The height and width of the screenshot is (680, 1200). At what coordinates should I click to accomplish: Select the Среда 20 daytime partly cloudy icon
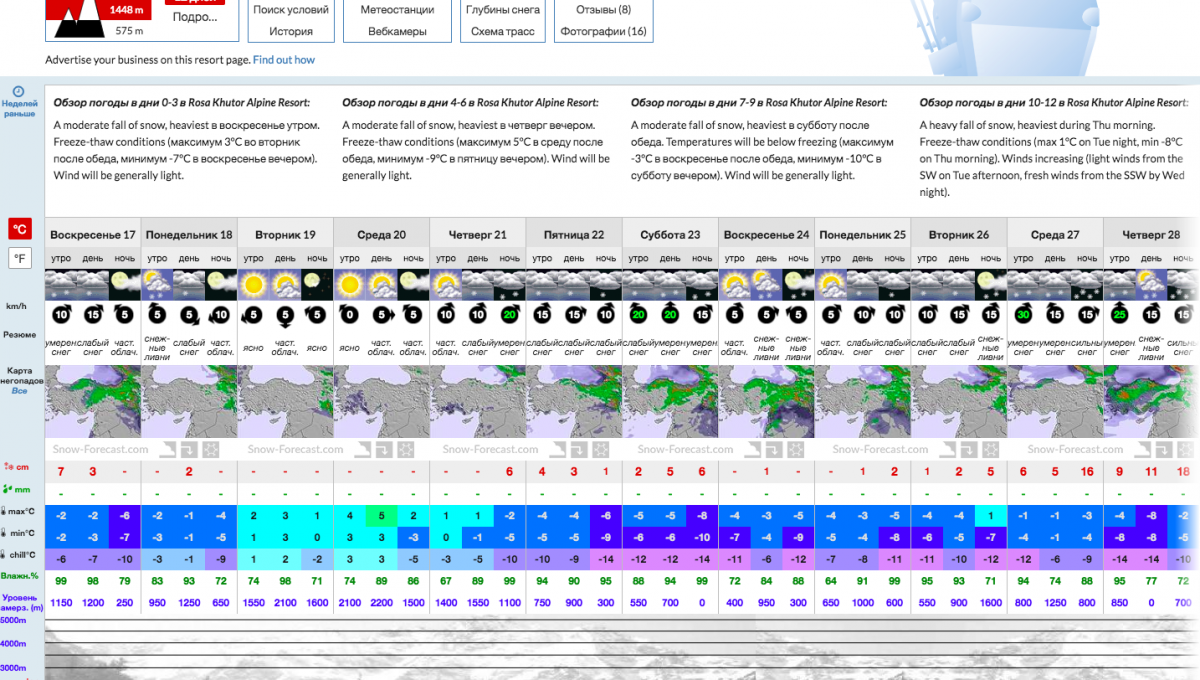pyautogui.click(x=381, y=283)
